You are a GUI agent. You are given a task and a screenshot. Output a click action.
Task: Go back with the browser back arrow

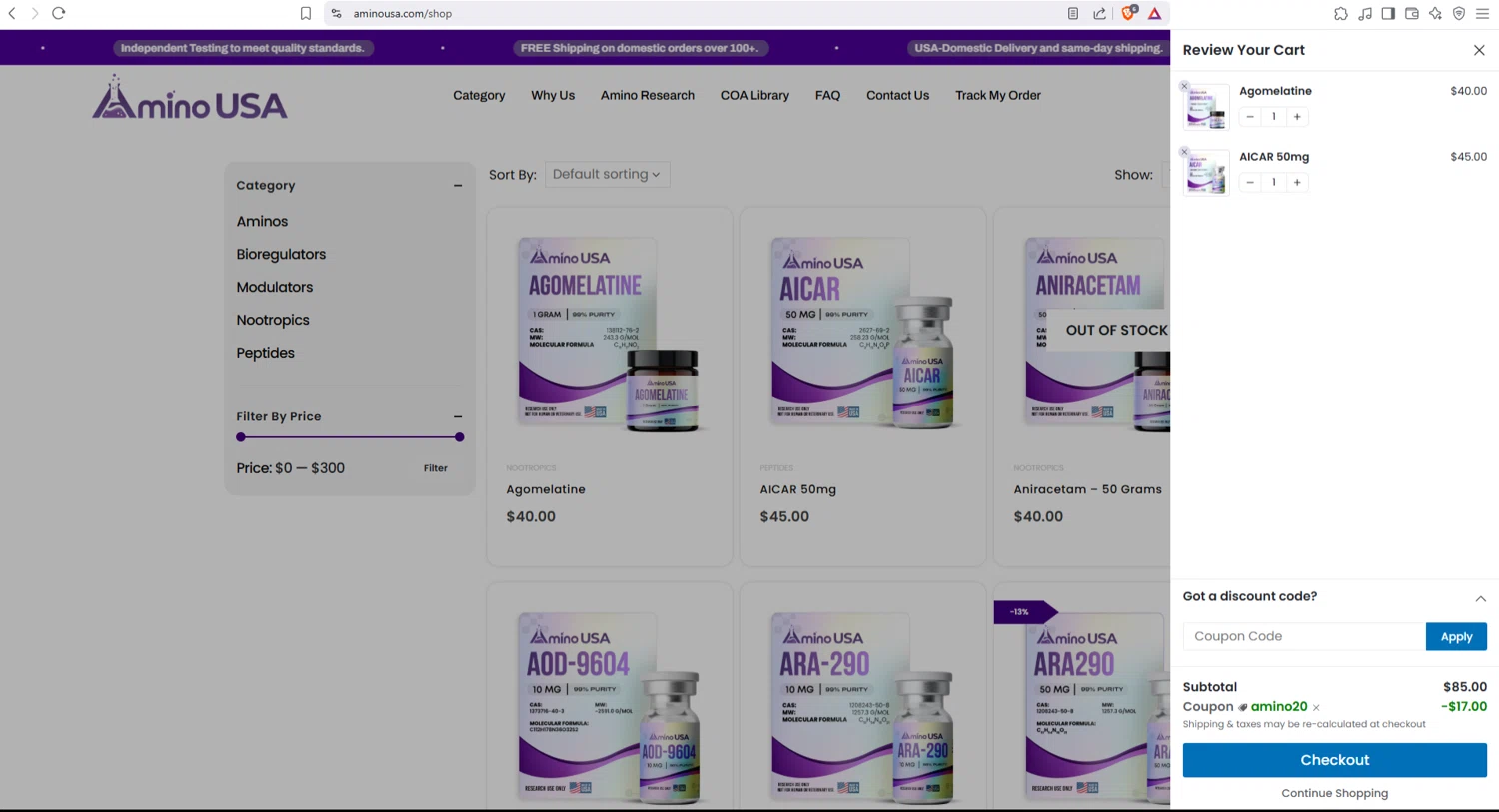point(12,13)
